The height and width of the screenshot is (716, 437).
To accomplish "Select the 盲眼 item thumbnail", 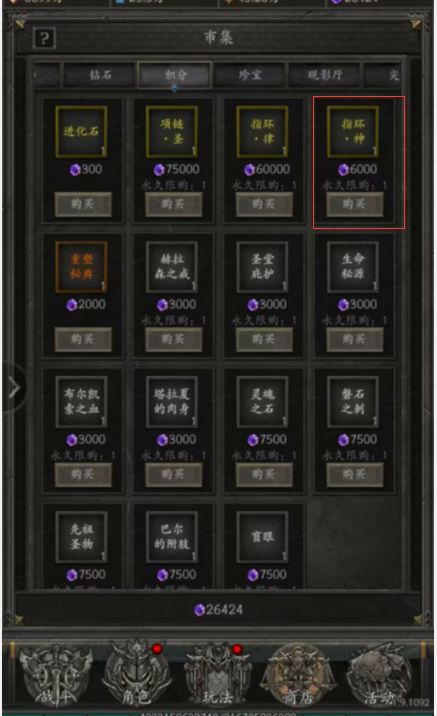I will (x=263, y=537).
